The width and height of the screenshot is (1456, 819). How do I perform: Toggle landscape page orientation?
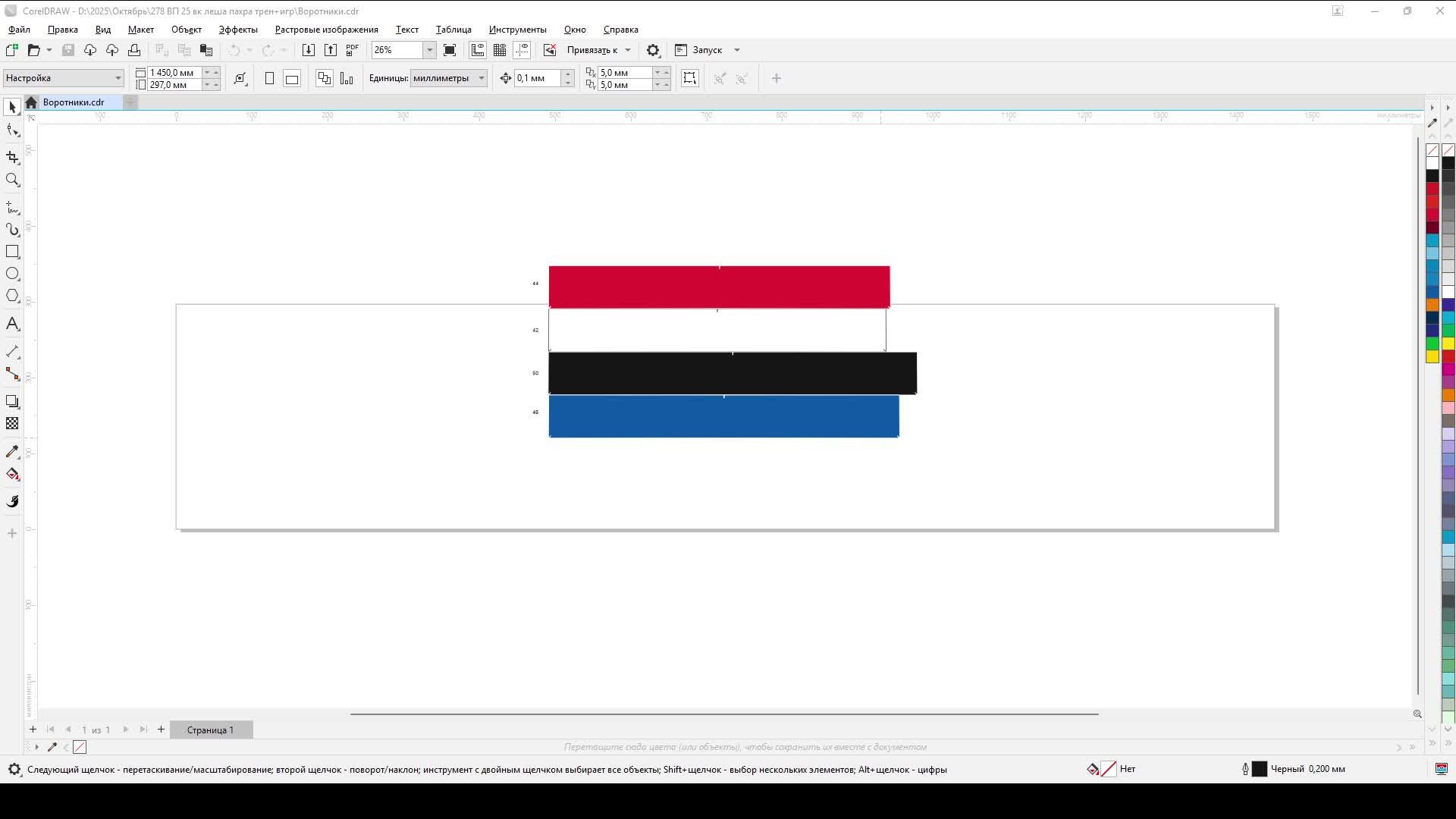point(291,78)
